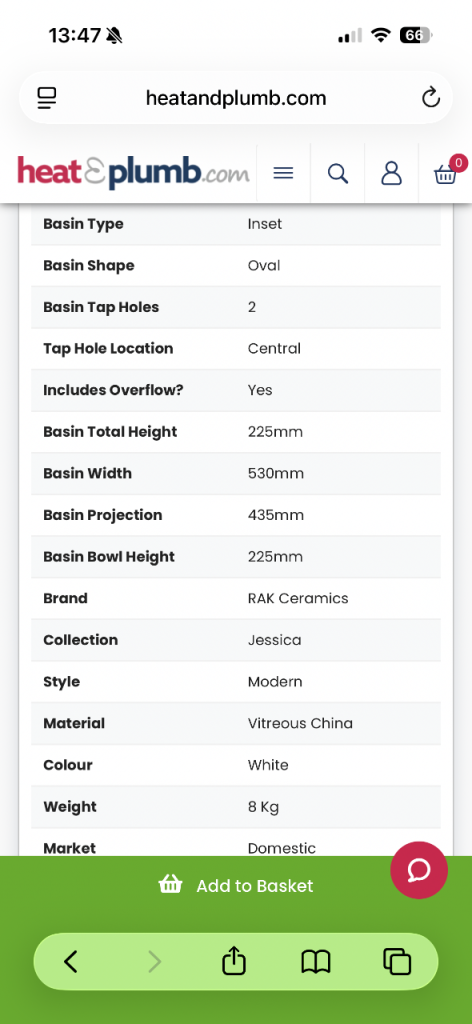The width and height of the screenshot is (472, 1024).
Task: Open the hamburger navigation menu
Action: 283,174
